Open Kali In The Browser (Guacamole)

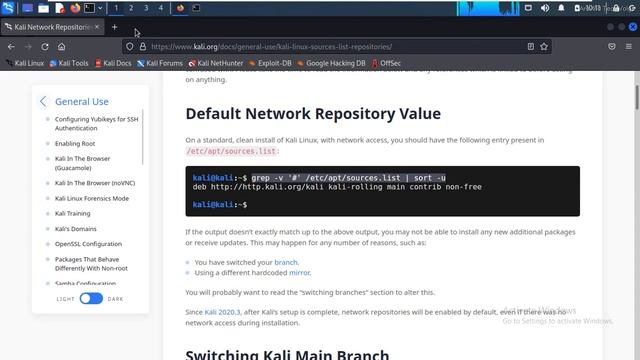pyautogui.click(x=82, y=163)
